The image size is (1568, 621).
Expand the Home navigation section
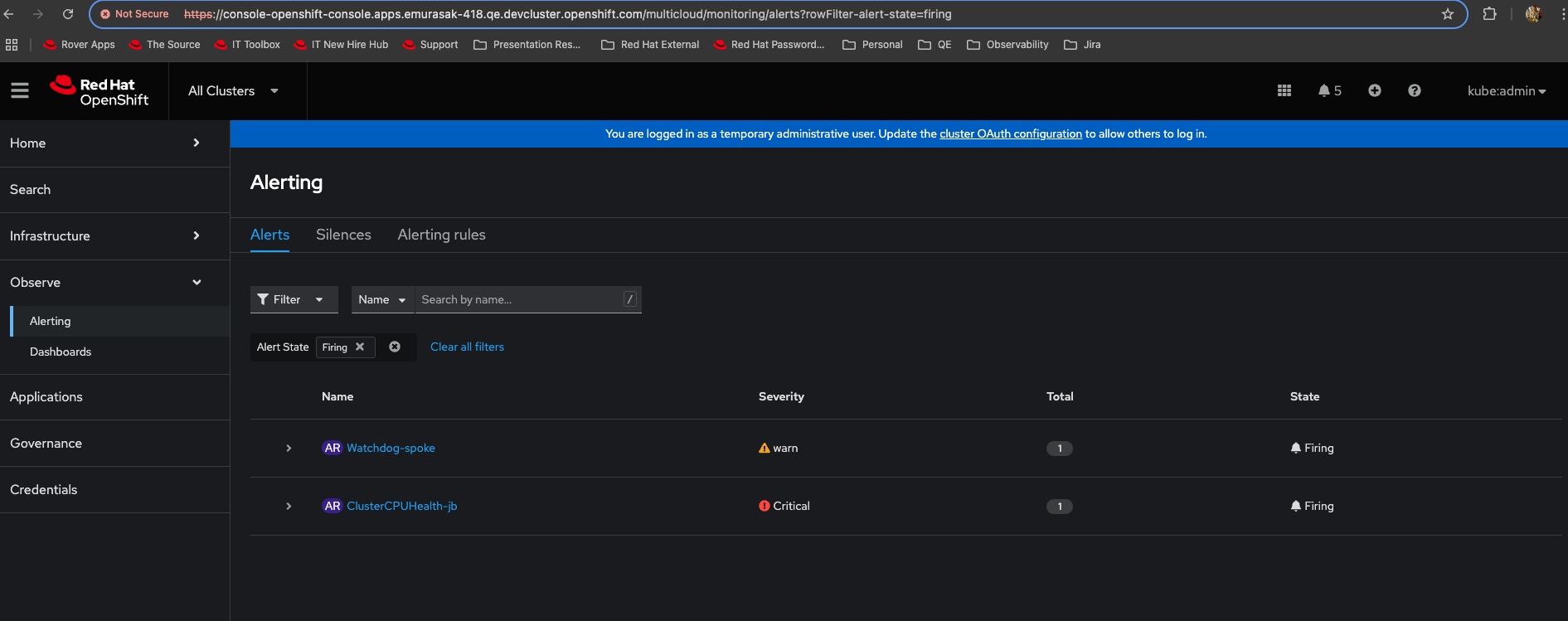[114, 143]
